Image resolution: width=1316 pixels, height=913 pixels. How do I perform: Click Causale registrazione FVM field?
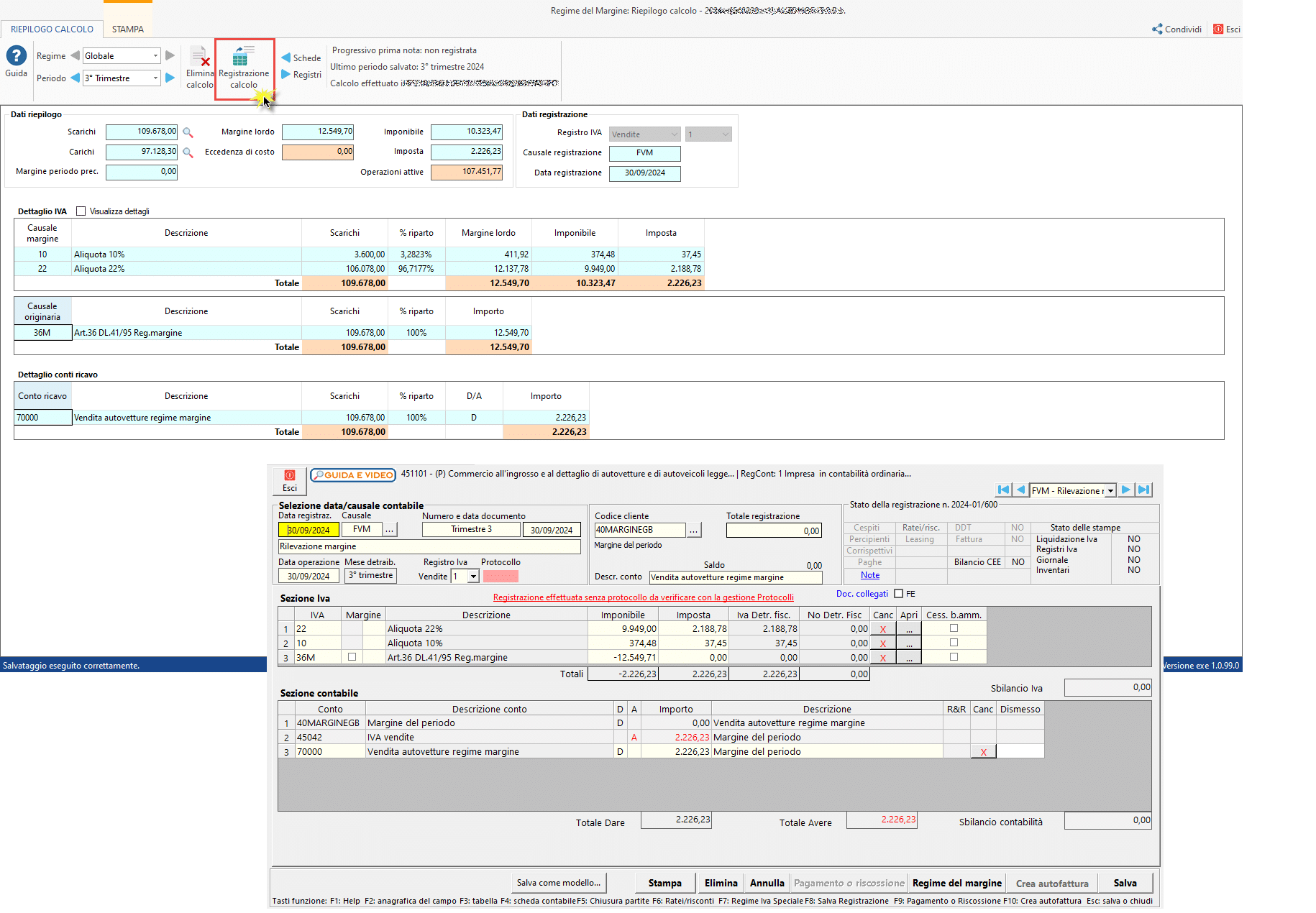644,153
